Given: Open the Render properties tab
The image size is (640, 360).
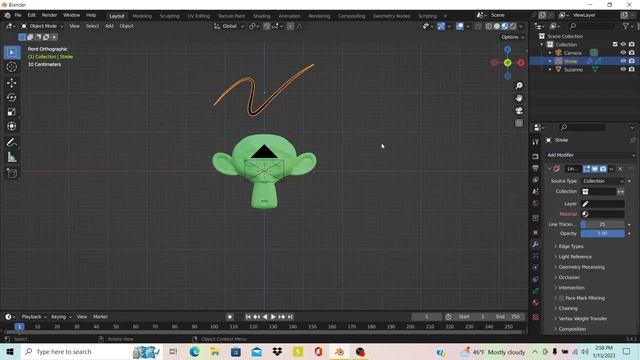Looking at the screenshot, I should 536,156.
